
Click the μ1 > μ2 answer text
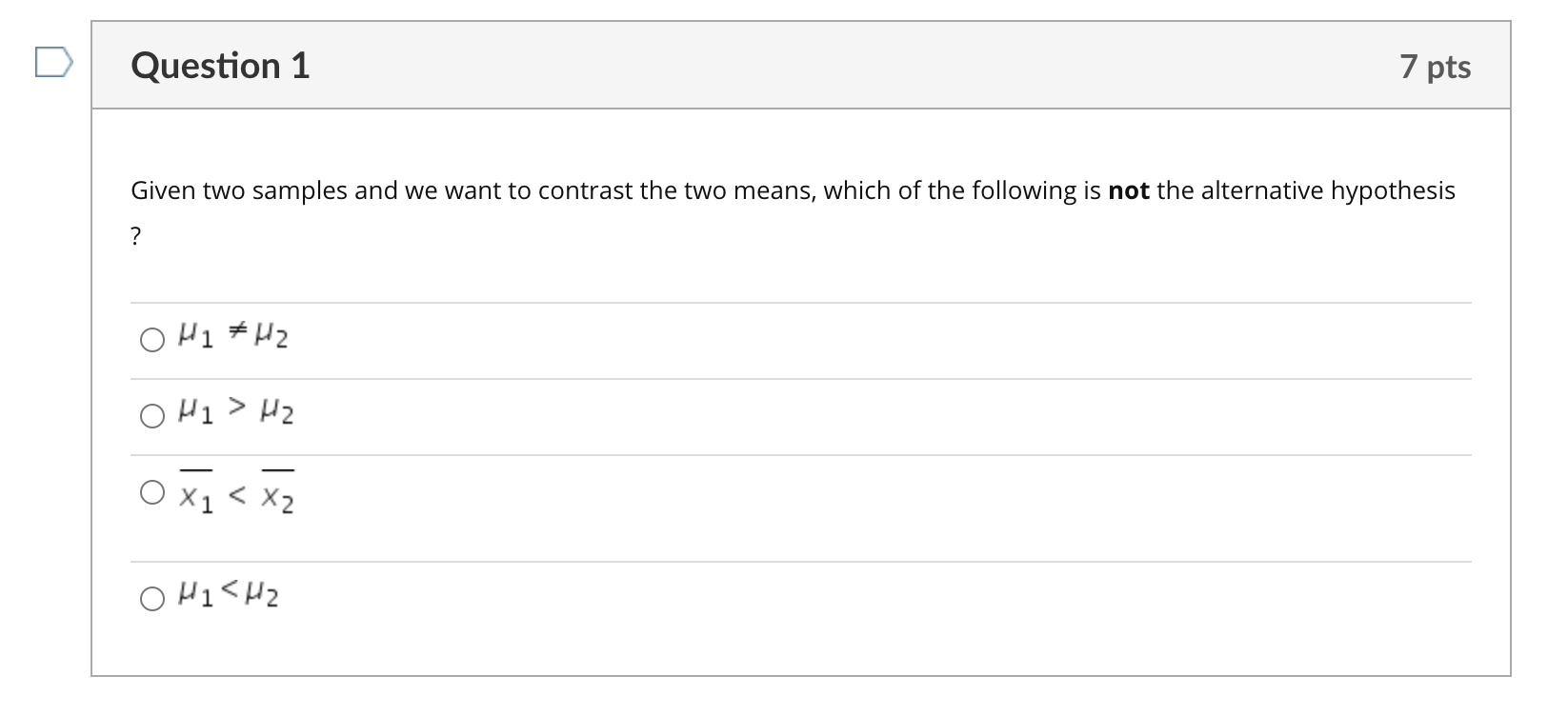[236, 413]
